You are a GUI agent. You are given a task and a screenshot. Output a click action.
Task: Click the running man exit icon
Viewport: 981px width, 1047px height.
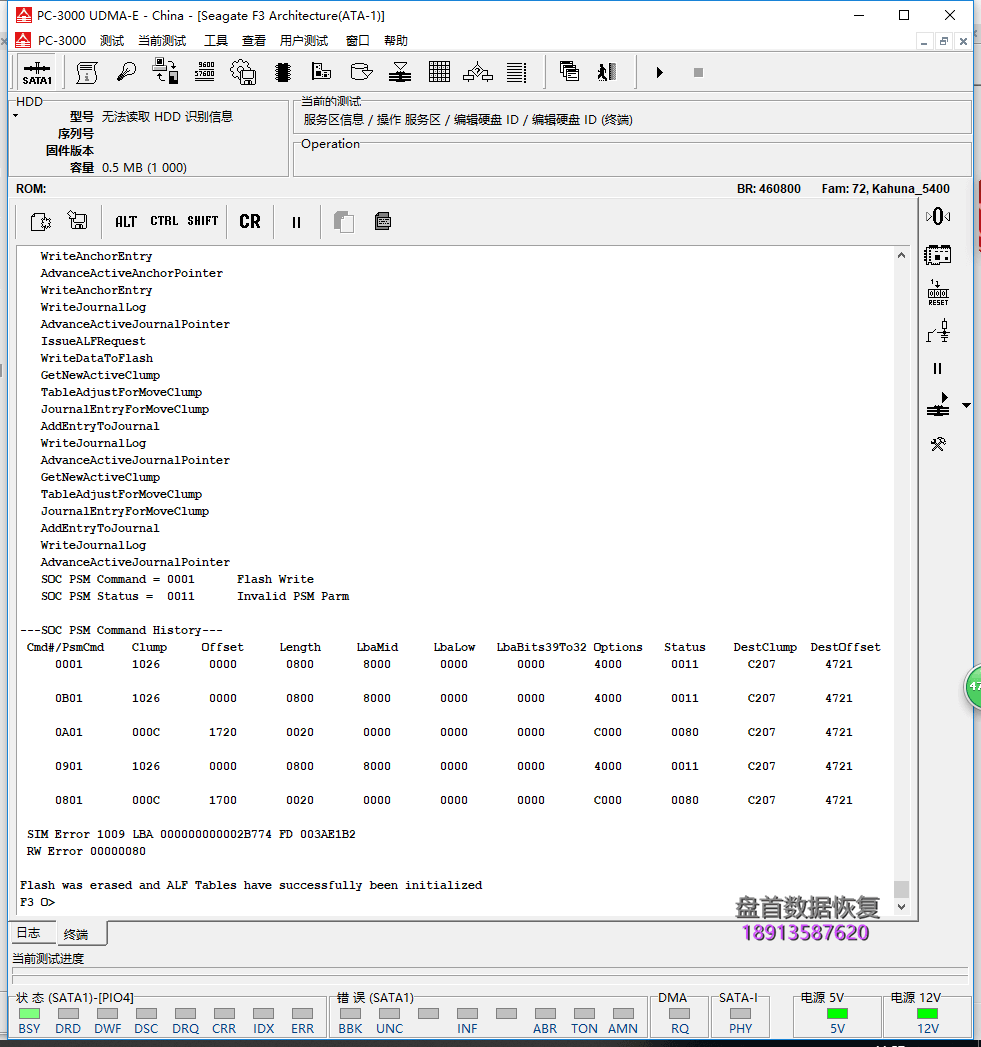click(x=606, y=72)
